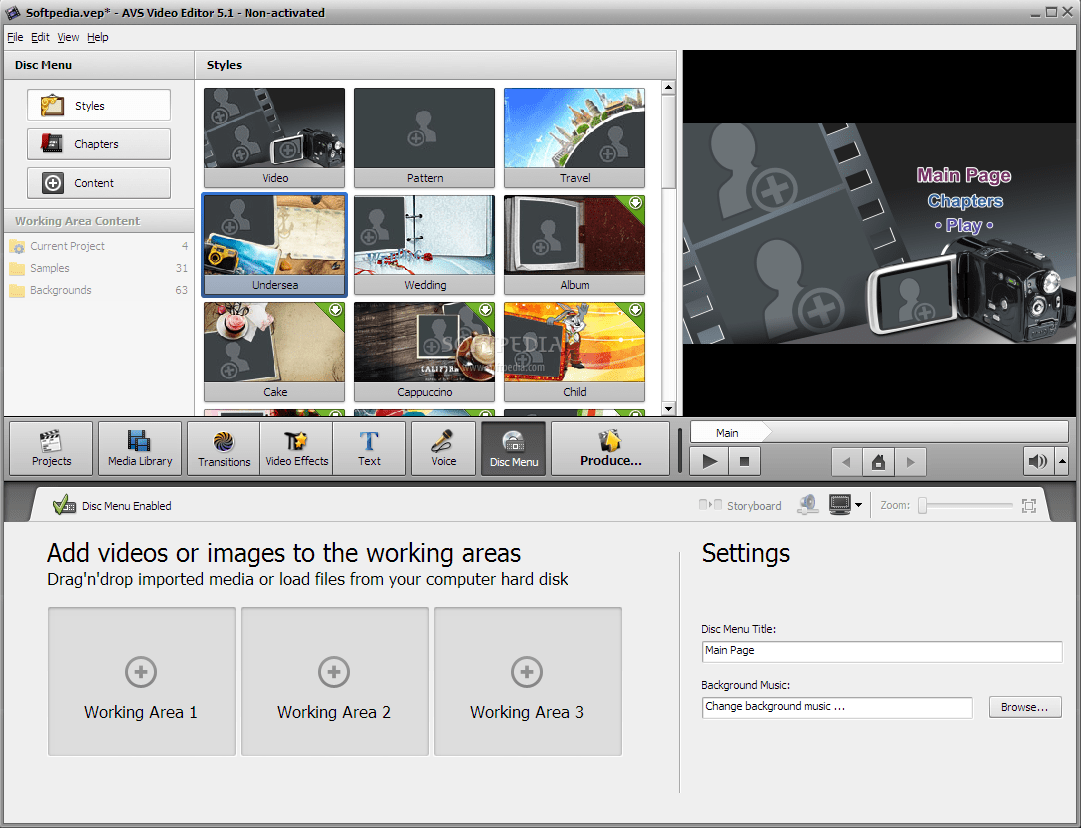Select the Backgrounds folder
Screen dimensions: 1081x828
99,290
